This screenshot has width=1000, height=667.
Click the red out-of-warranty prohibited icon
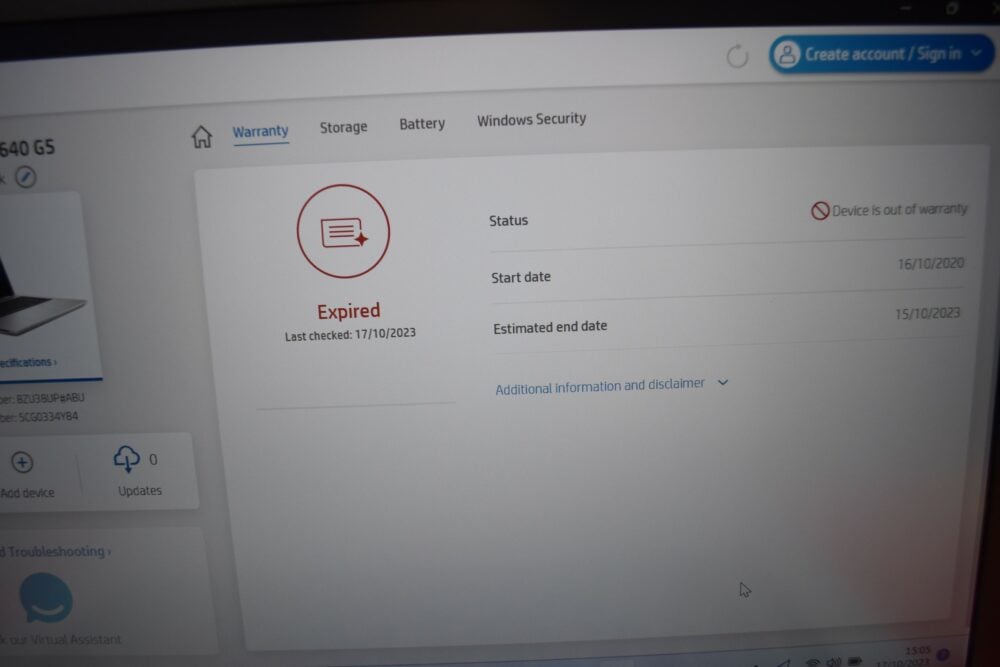point(820,210)
